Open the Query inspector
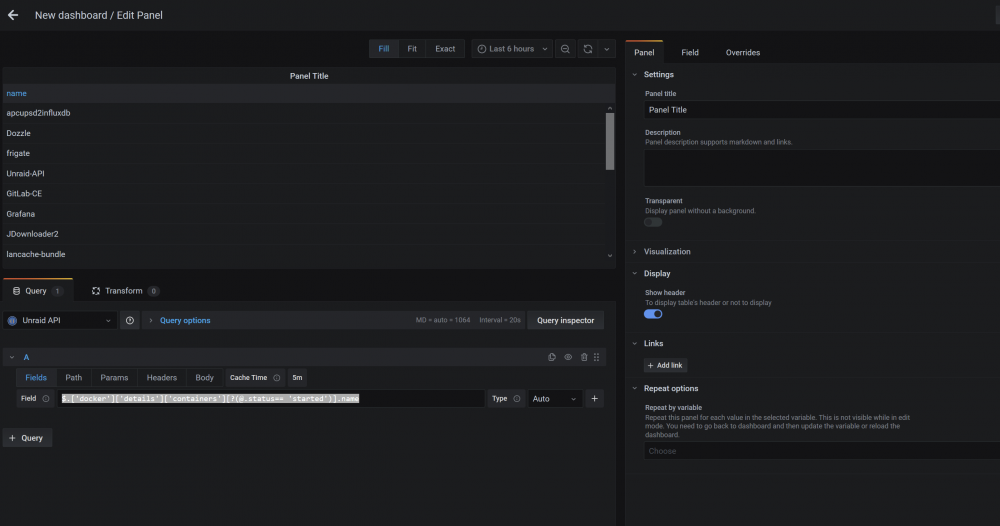Screen dimensions: 1000x526 point(565,321)
